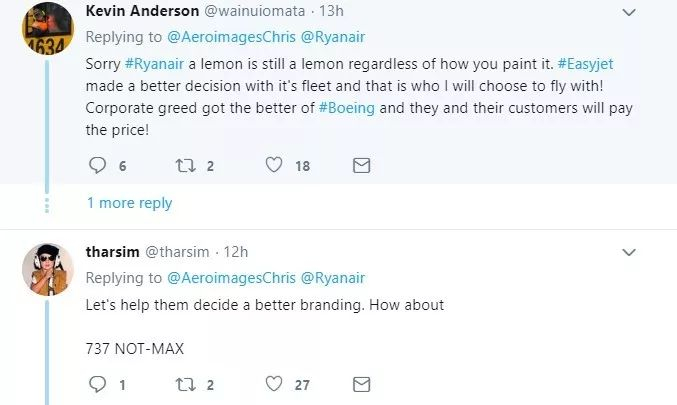
Task: Open Kevin Anderson's profile picture
Action: tap(47, 29)
